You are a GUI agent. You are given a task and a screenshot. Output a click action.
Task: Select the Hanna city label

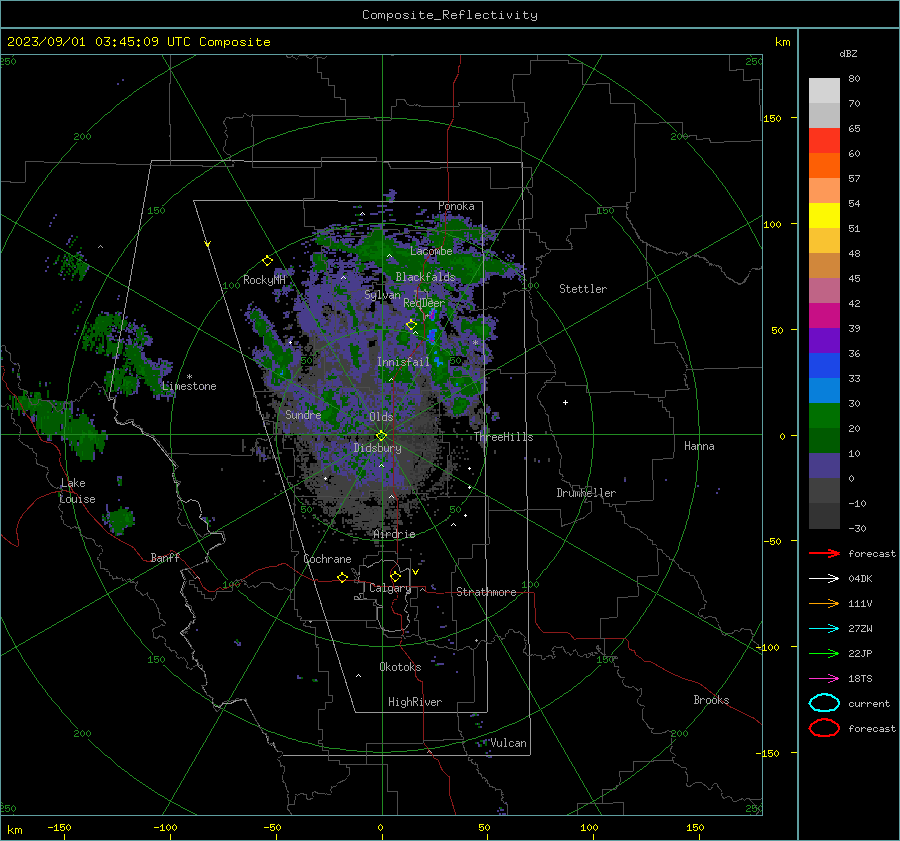699,446
